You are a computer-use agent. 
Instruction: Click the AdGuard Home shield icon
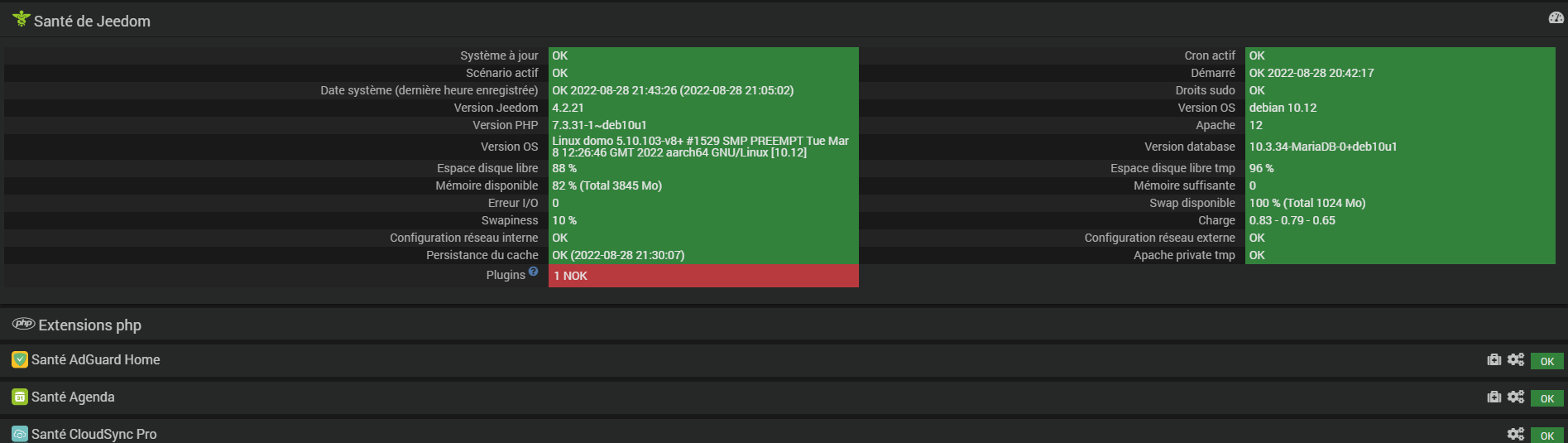click(20, 359)
